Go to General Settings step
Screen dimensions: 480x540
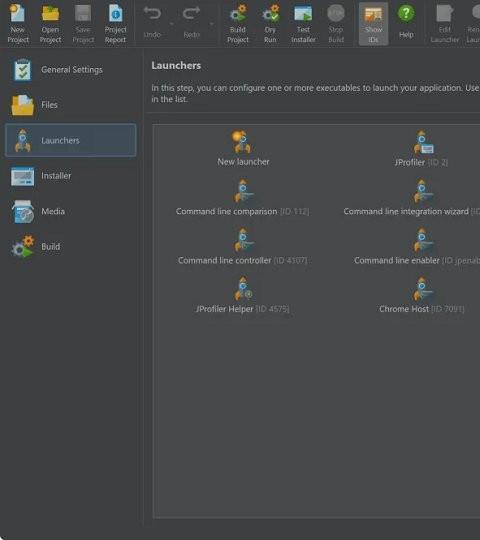71,70
